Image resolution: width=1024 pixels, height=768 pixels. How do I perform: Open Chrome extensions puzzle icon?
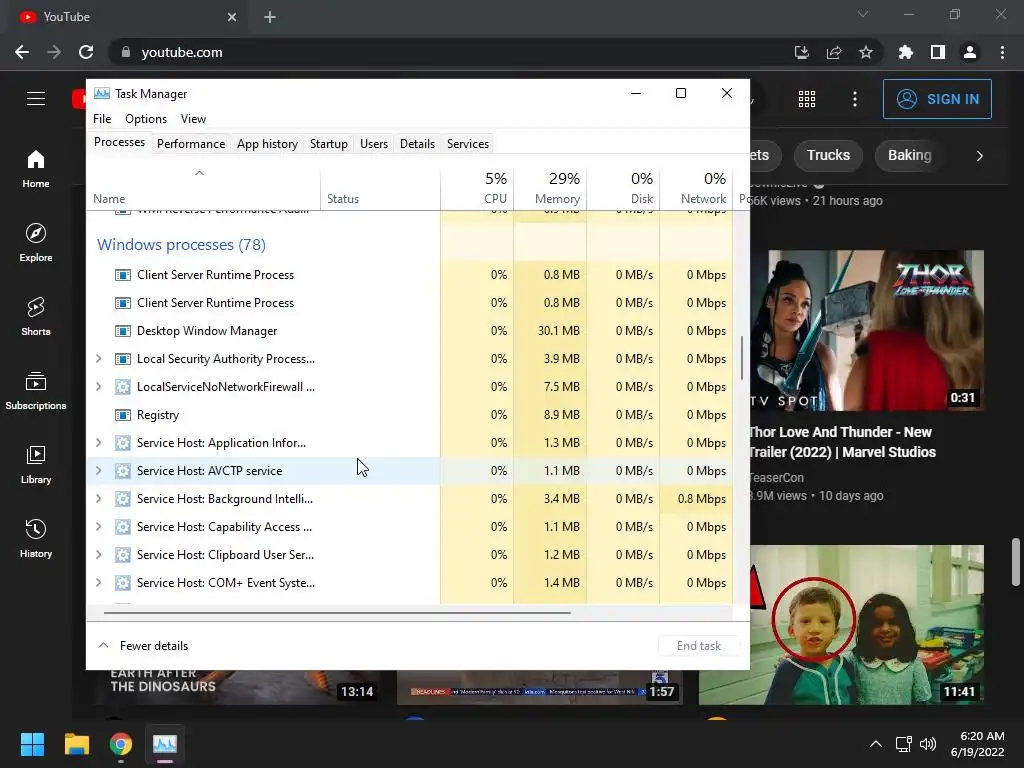pyautogui.click(x=905, y=52)
